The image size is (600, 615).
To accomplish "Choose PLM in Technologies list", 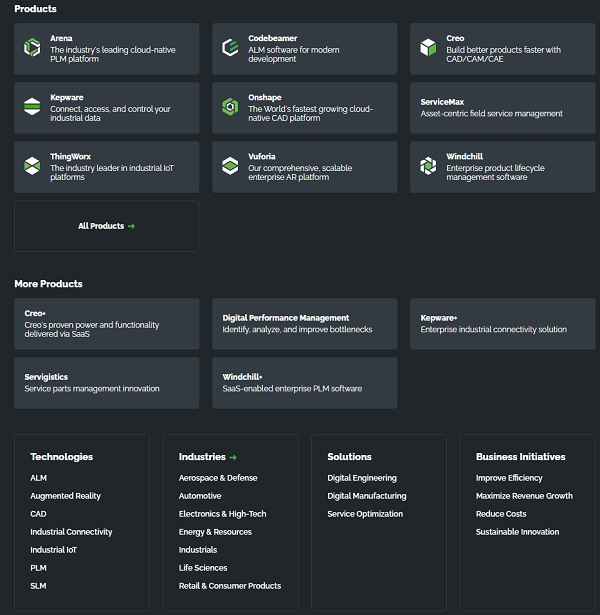I will pyautogui.click(x=38, y=568).
